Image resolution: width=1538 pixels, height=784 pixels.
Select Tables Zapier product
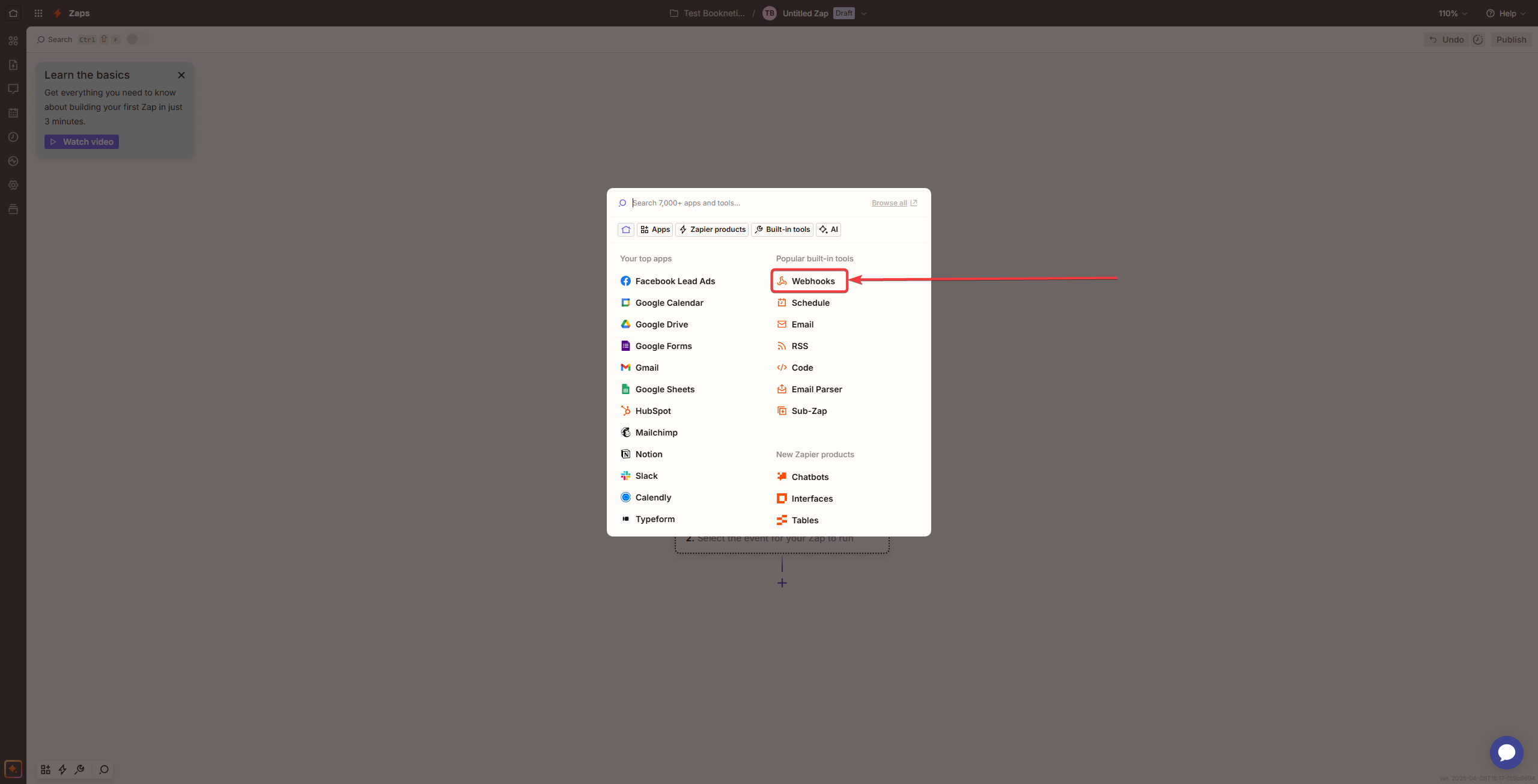tap(797, 520)
